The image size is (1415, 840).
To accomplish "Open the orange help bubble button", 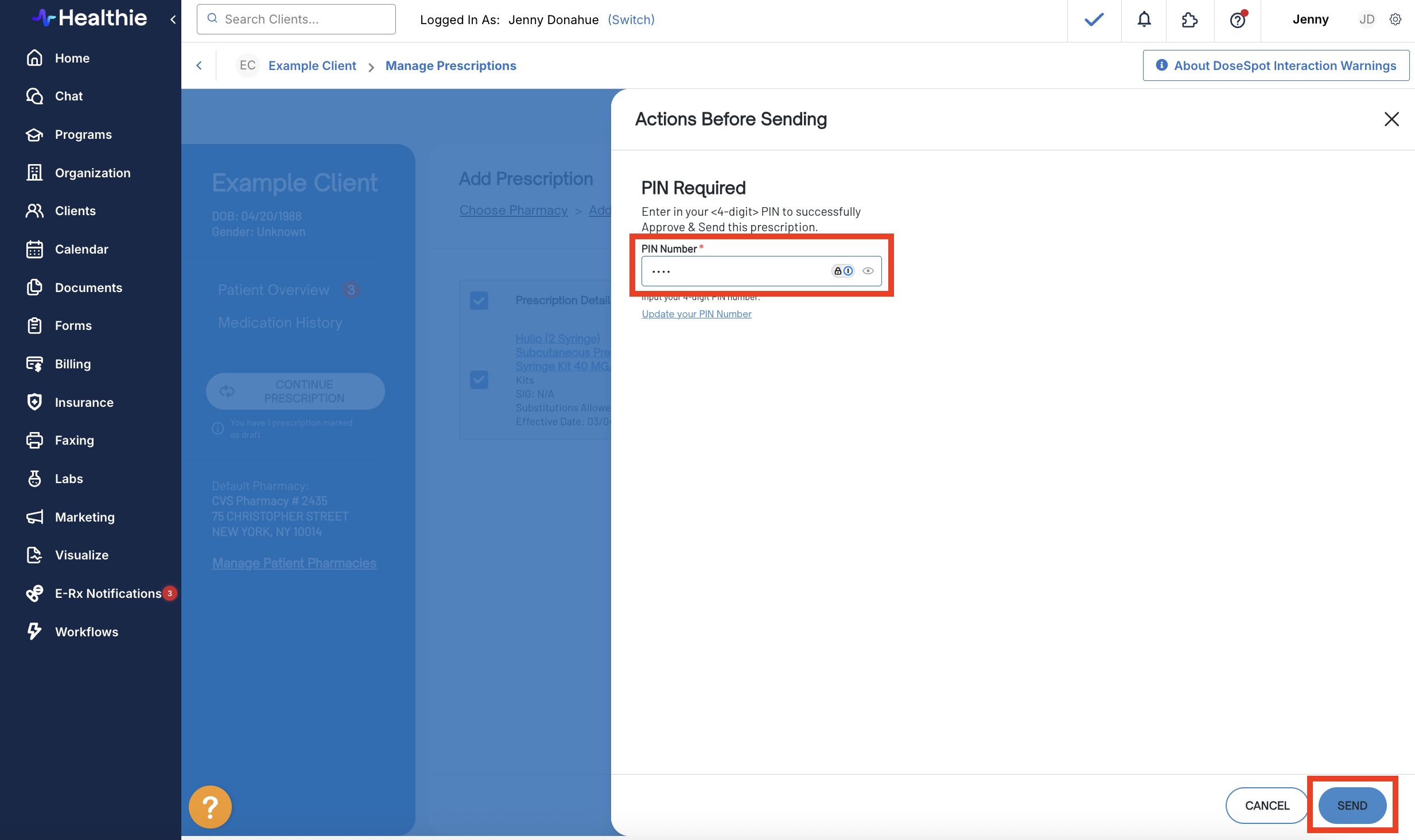I will click(210, 807).
